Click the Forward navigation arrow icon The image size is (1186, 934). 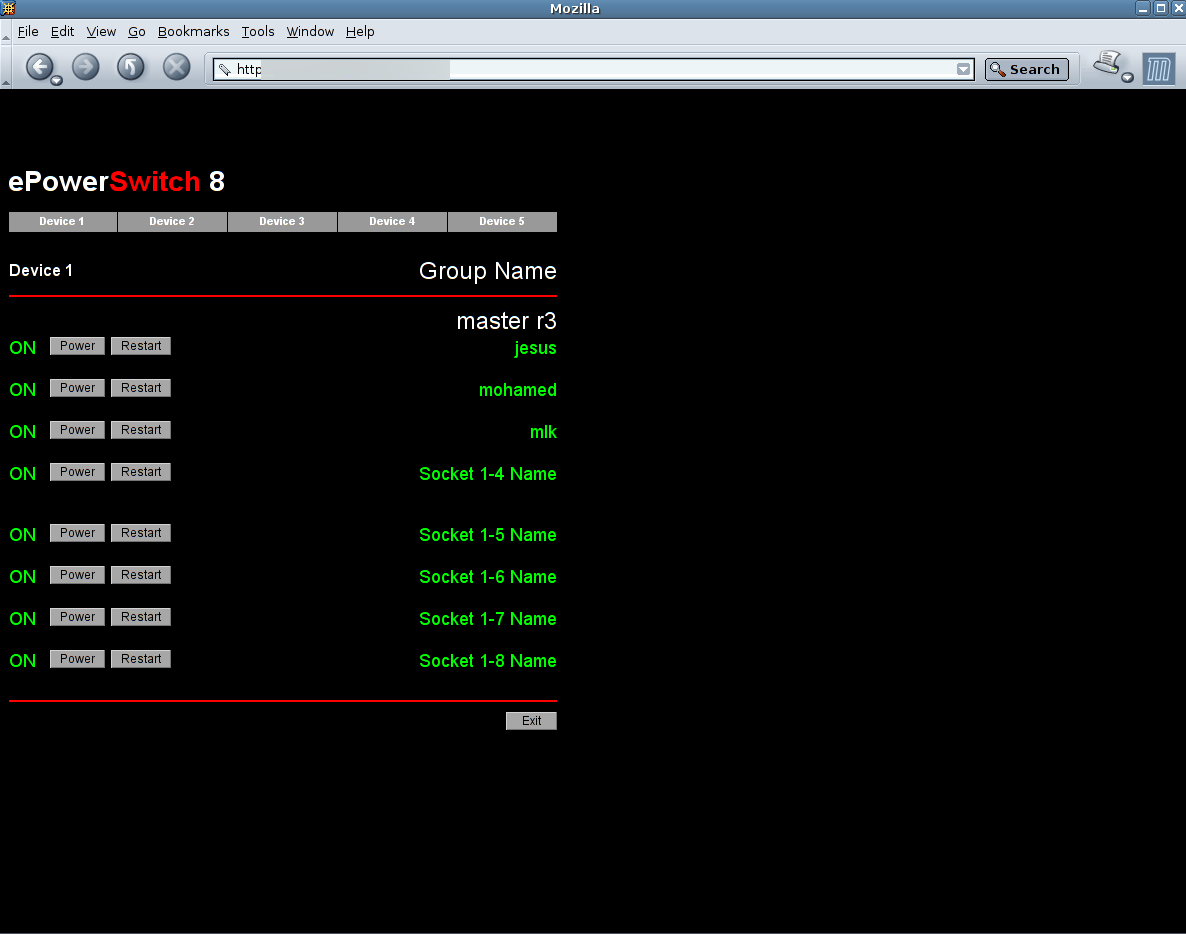pyautogui.click(x=86, y=67)
